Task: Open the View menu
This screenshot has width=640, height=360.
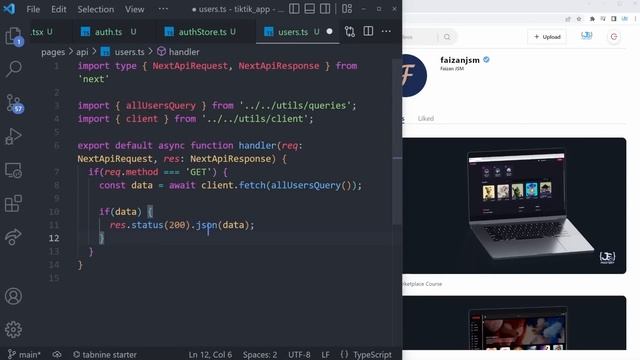Action: click(x=134, y=9)
